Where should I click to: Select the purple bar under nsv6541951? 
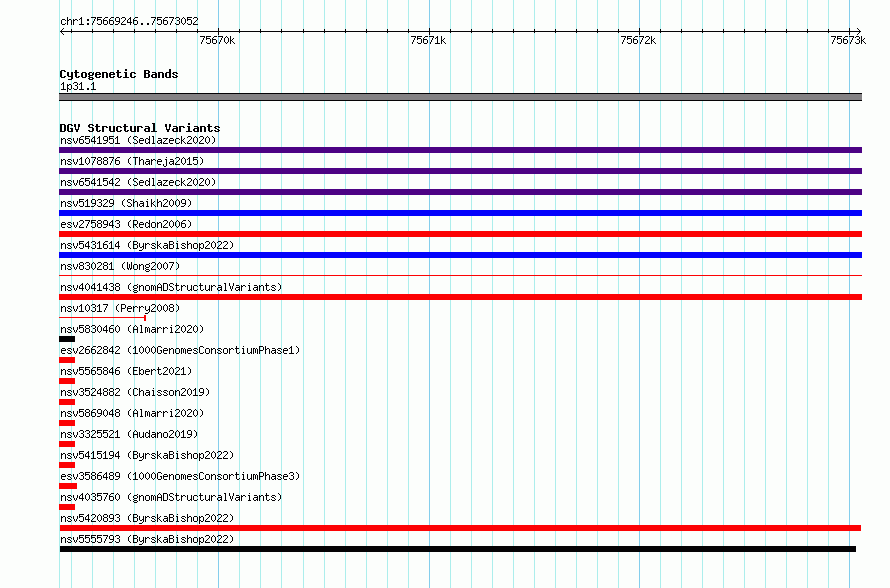(460, 150)
